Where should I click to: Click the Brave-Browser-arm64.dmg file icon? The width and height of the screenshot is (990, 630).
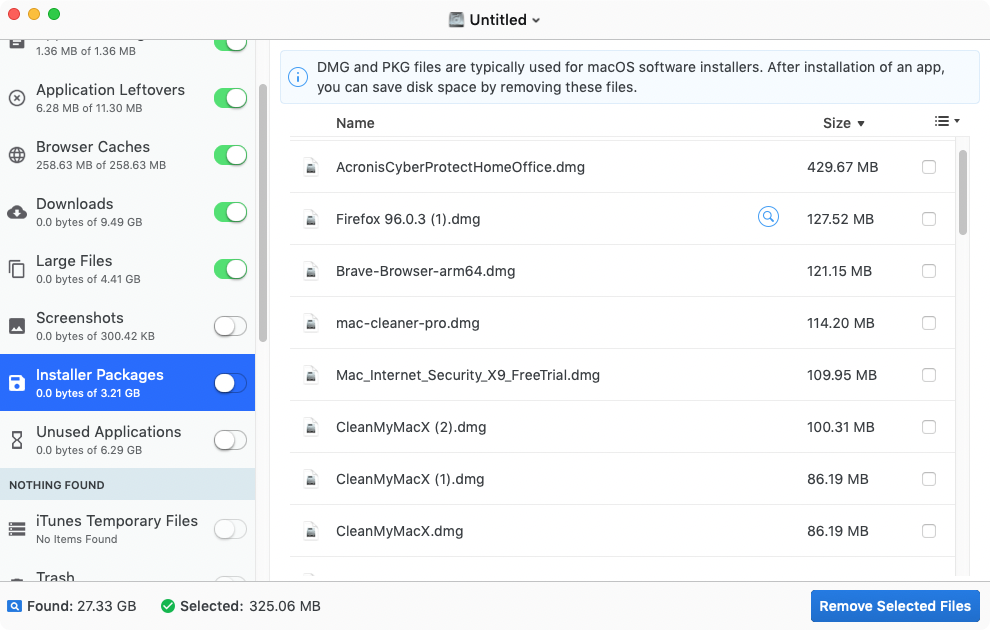(x=311, y=271)
